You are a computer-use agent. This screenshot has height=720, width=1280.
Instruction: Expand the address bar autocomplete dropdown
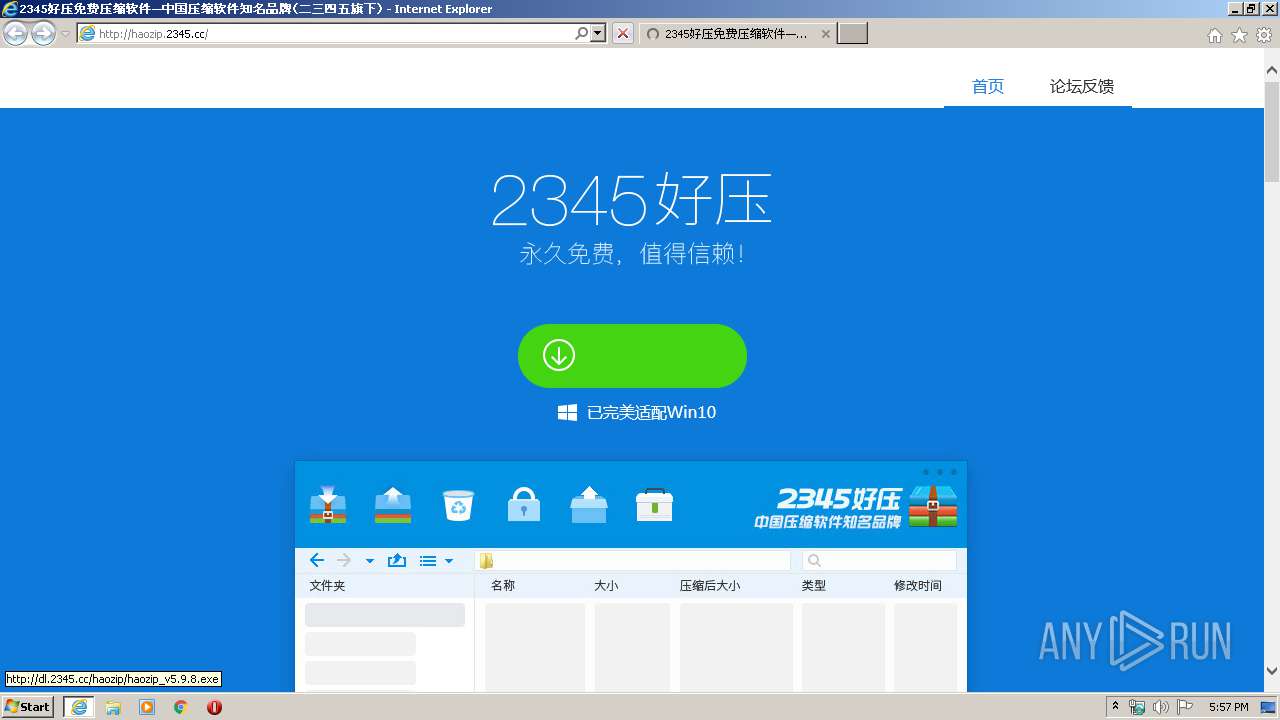click(598, 34)
